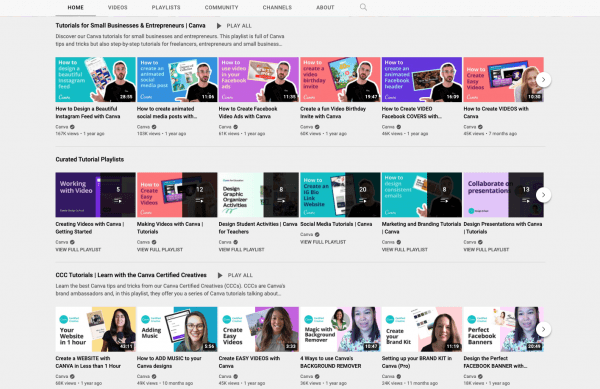Open Create your Brand Kit thumbnail

pyautogui.click(x=422, y=329)
